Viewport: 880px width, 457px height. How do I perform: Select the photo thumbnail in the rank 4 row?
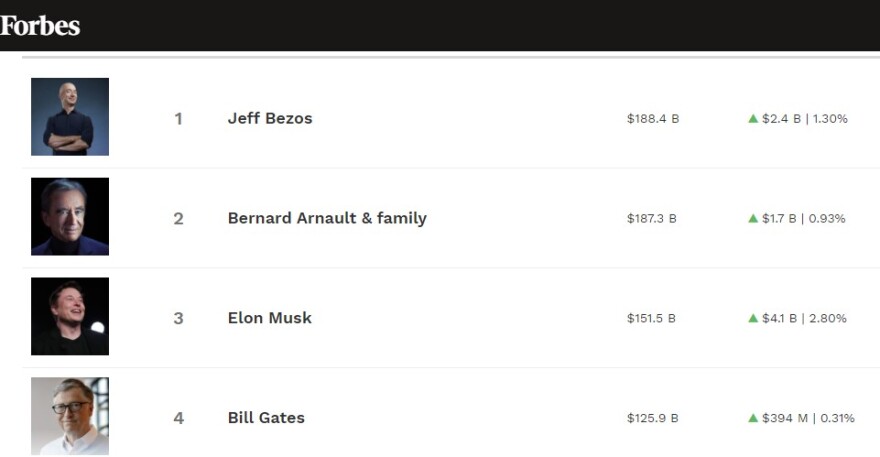(70, 416)
